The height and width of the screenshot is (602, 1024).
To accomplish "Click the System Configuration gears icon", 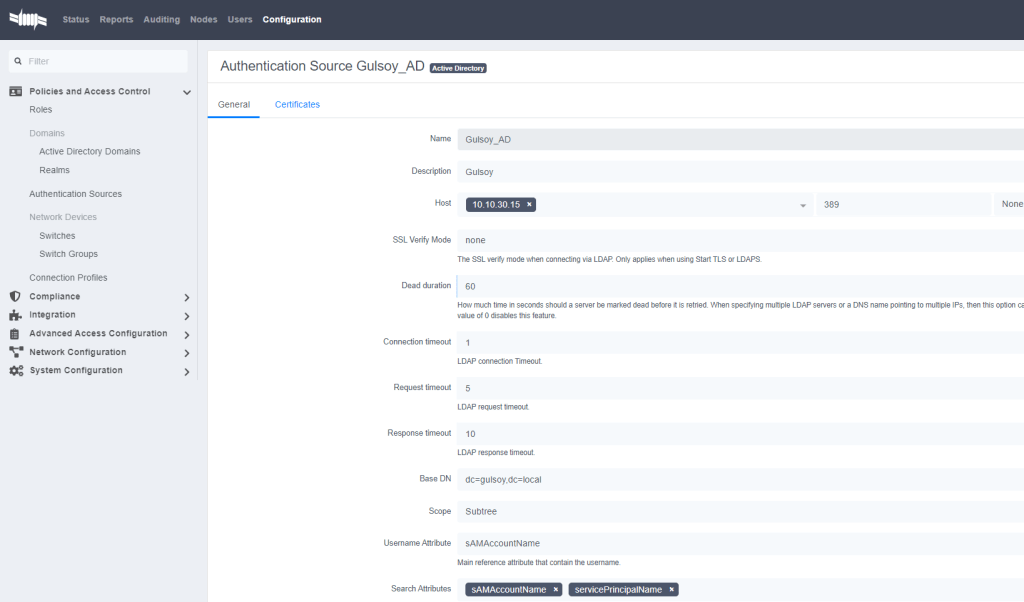I will click(x=15, y=371).
